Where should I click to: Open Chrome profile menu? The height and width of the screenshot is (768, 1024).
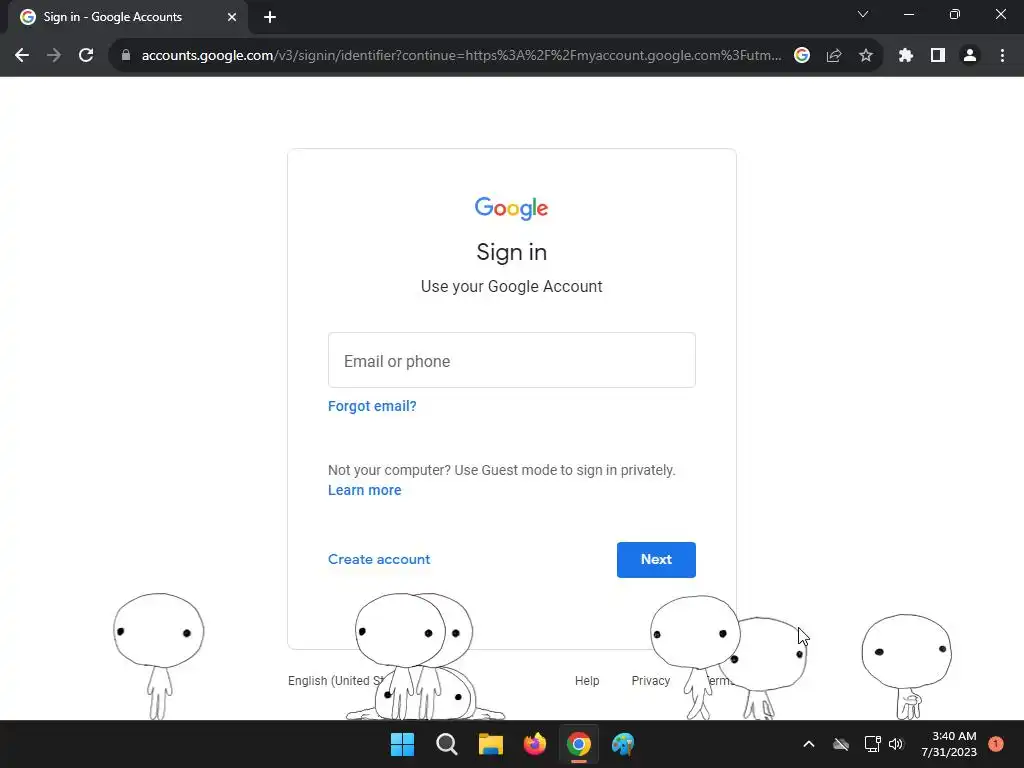pyautogui.click(x=970, y=56)
